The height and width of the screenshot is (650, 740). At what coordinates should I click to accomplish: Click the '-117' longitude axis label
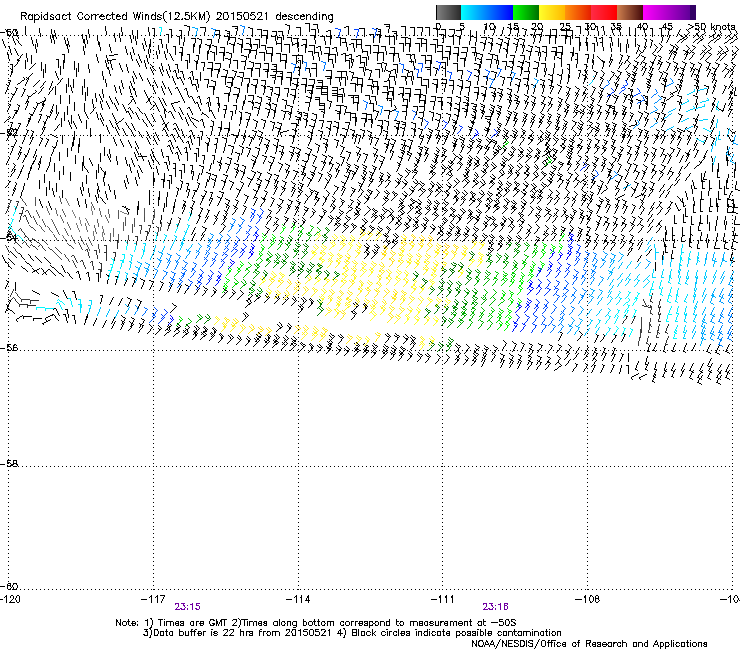[153, 599]
